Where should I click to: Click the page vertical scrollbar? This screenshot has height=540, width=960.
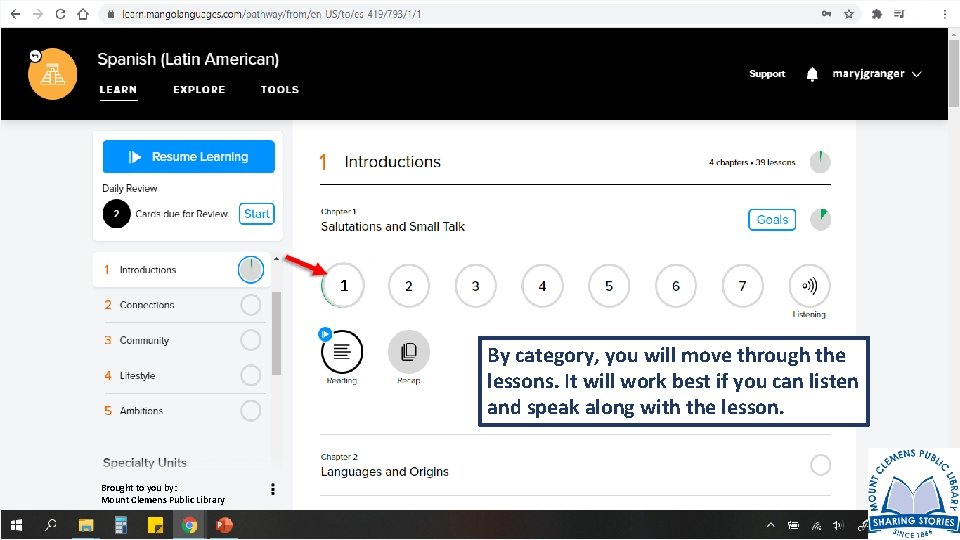tap(954, 73)
